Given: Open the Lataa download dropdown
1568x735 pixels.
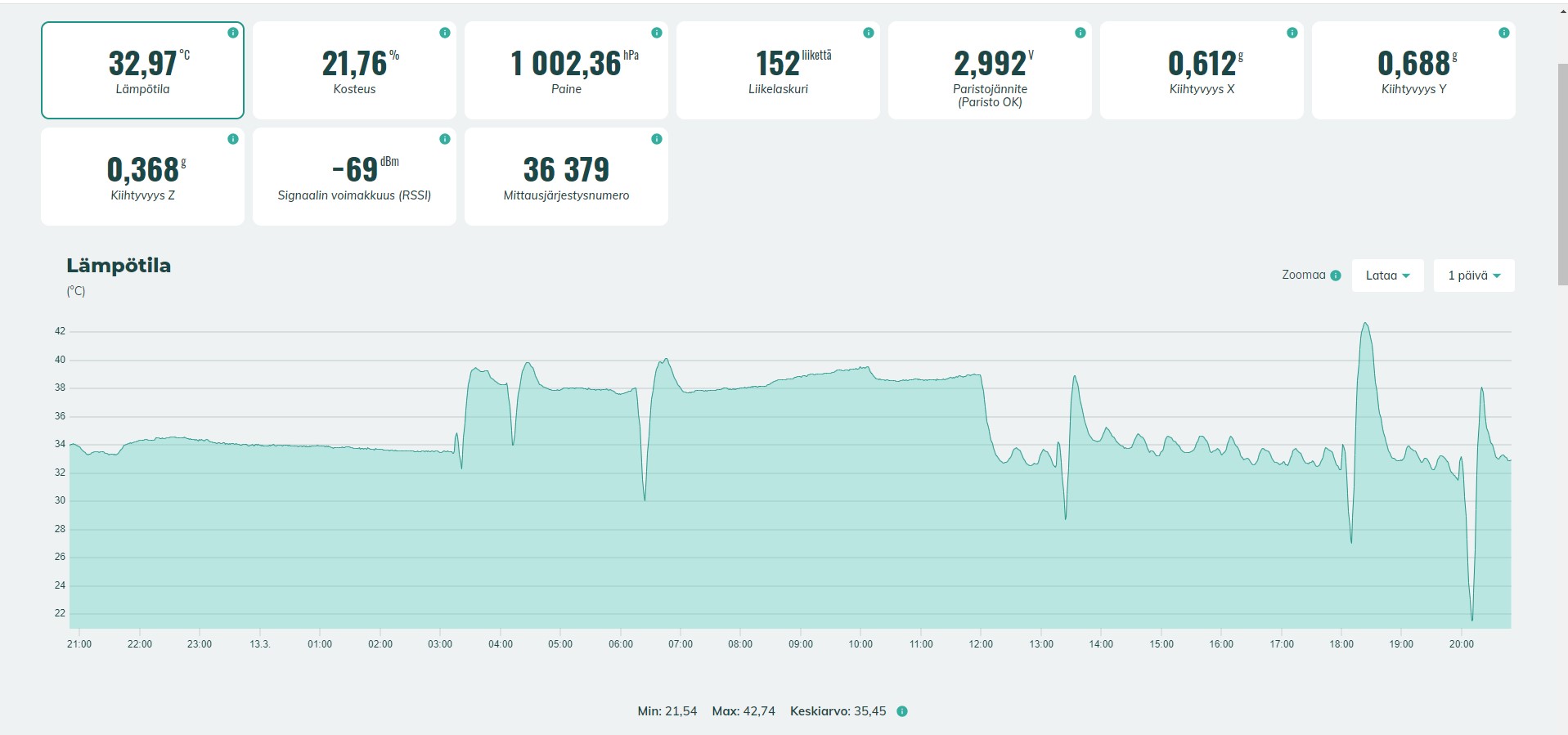Looking at the screenshot, I should pos(1387,276).
